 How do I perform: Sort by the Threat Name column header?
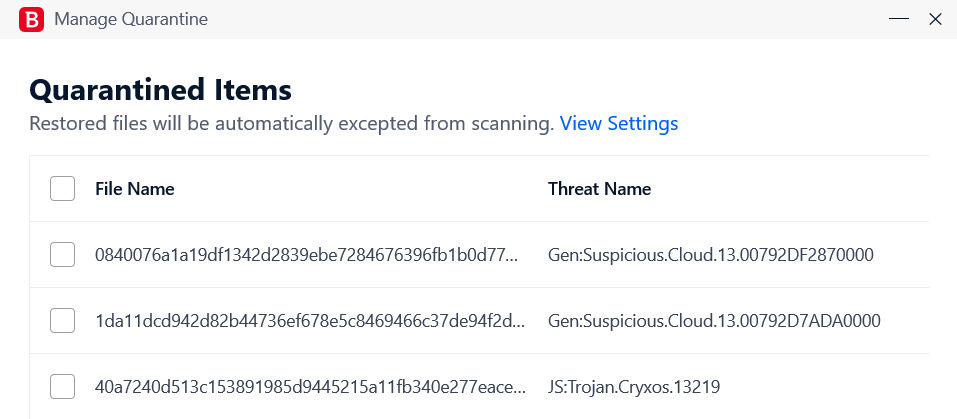[599, 189]
